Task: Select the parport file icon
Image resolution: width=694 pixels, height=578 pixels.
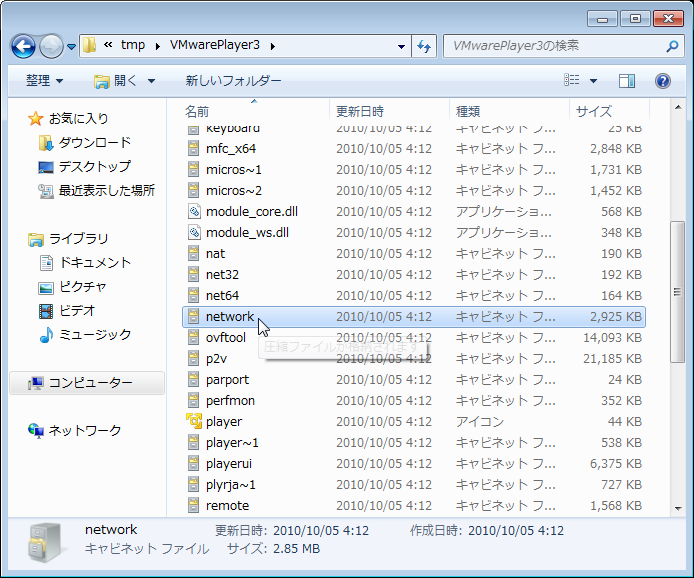Action: (x=193, y=379)
